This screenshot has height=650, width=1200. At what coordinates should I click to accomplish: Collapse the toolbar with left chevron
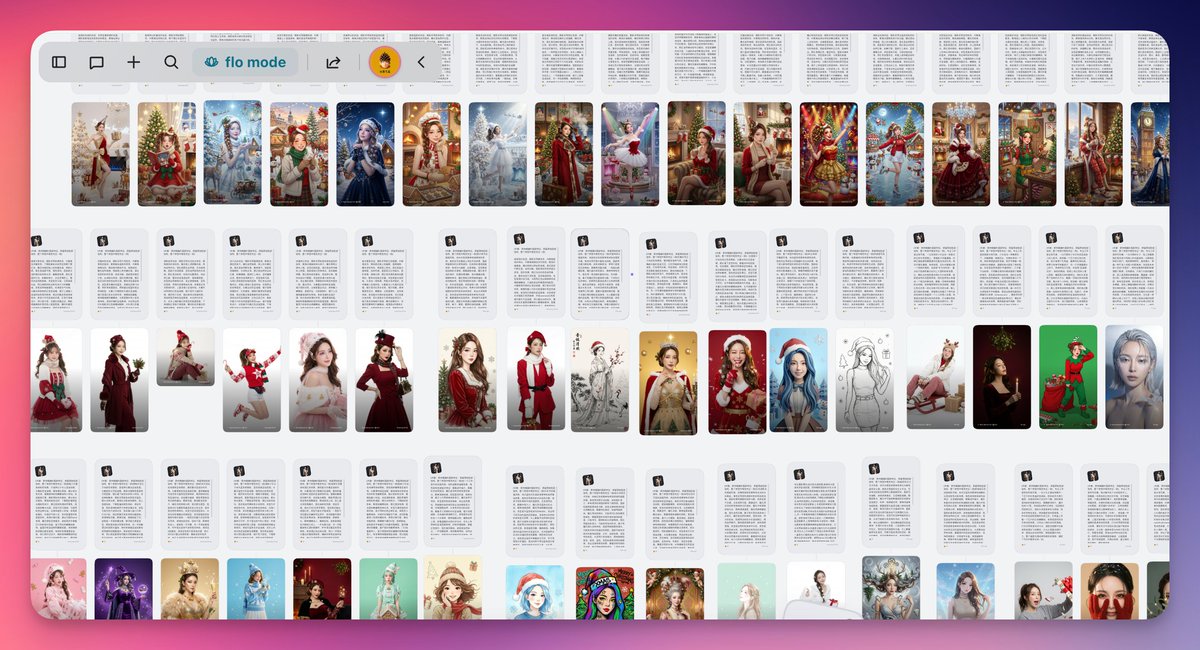421,62
